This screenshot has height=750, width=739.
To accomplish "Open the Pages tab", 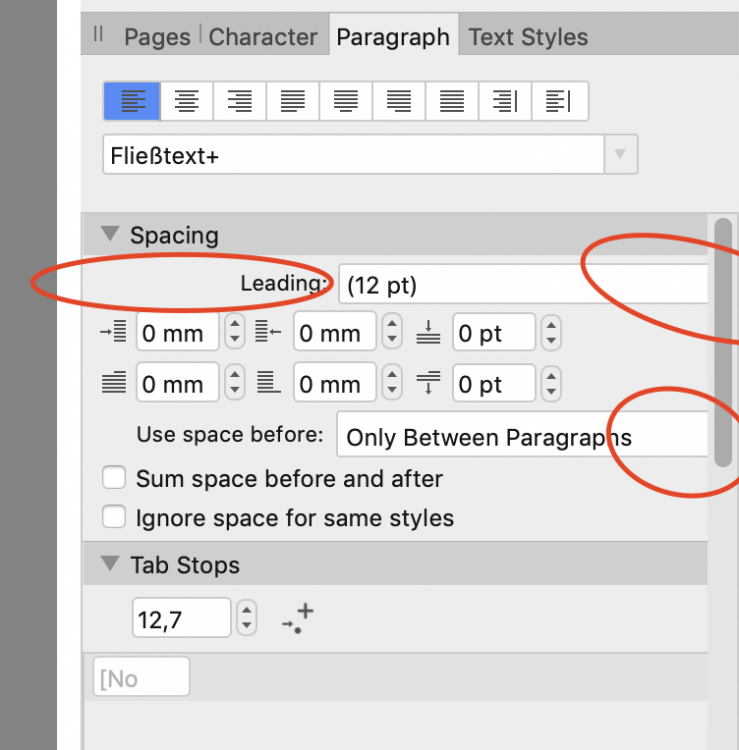I will tap(158, 38).
